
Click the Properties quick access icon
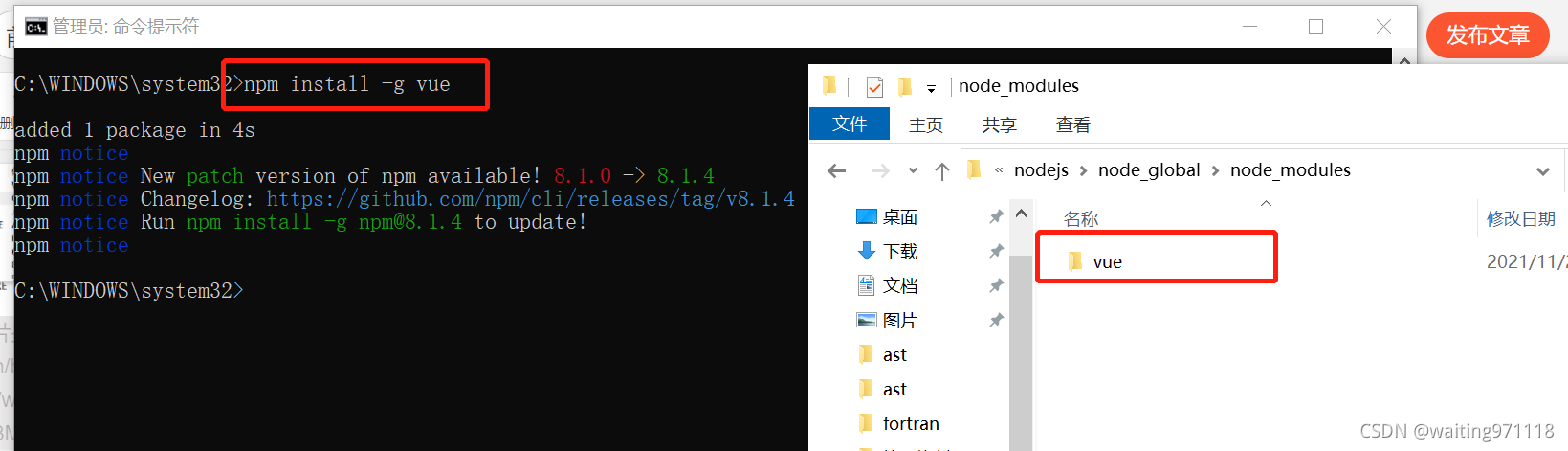(874, 87)
